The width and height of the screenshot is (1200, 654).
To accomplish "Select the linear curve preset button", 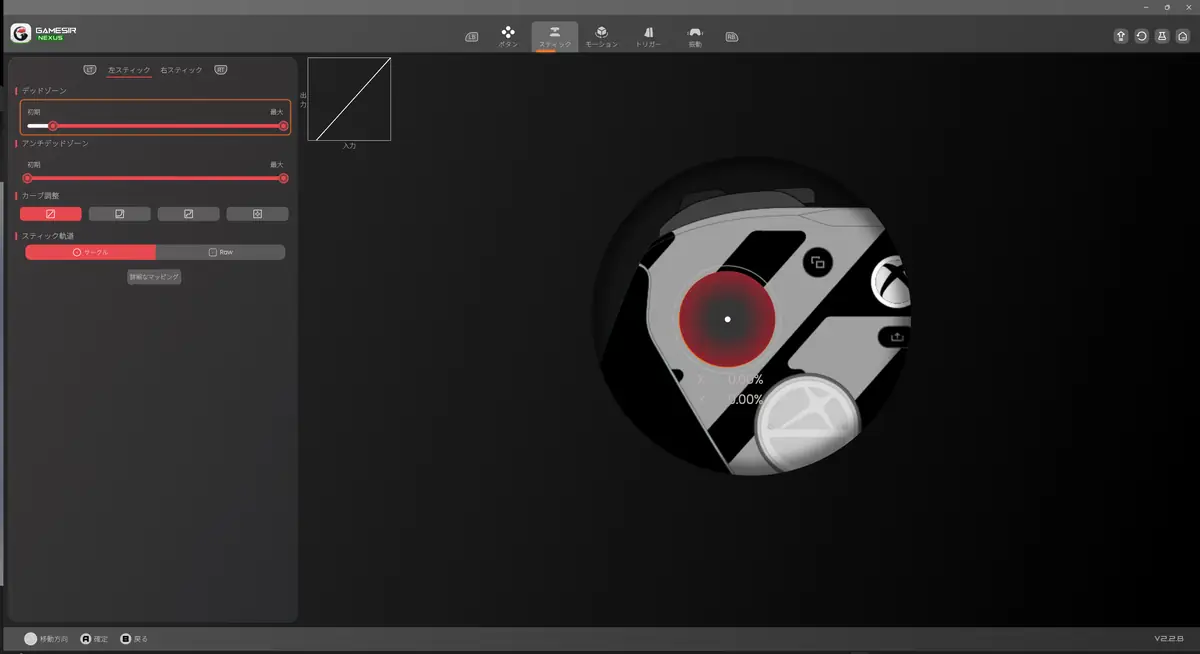I will pyautogui.click(x=51, y=214).
